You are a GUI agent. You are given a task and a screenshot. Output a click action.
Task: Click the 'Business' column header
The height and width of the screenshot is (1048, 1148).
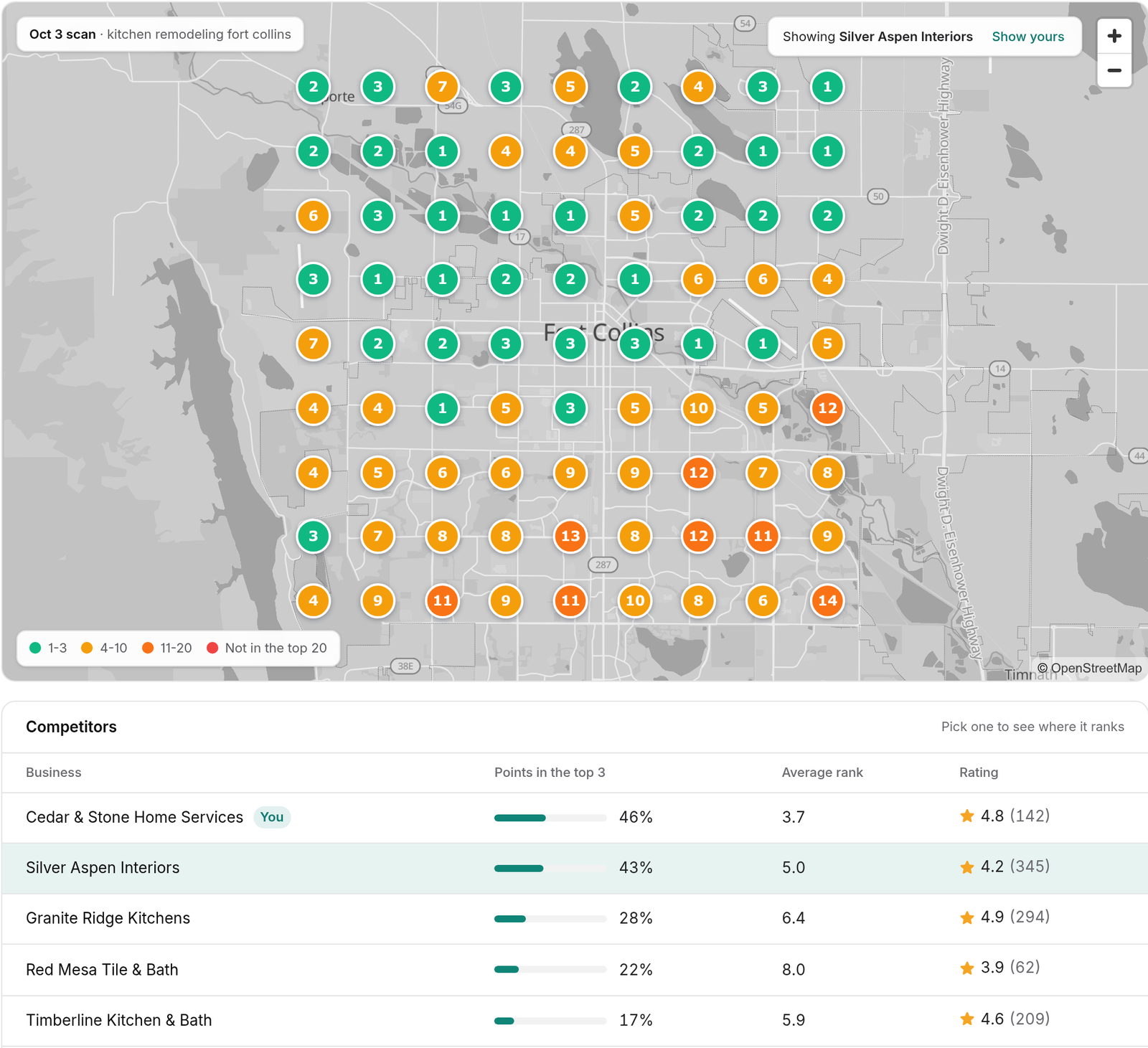tap(54, 773)
